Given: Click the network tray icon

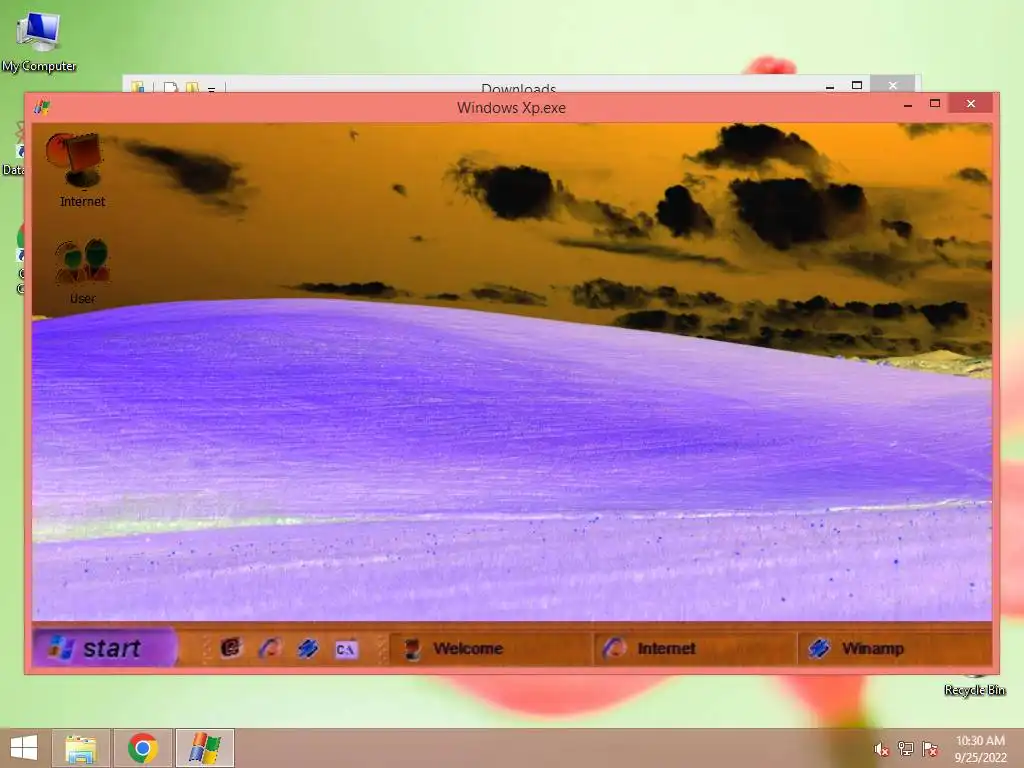Looking at the screenshot, I should 906,748.
